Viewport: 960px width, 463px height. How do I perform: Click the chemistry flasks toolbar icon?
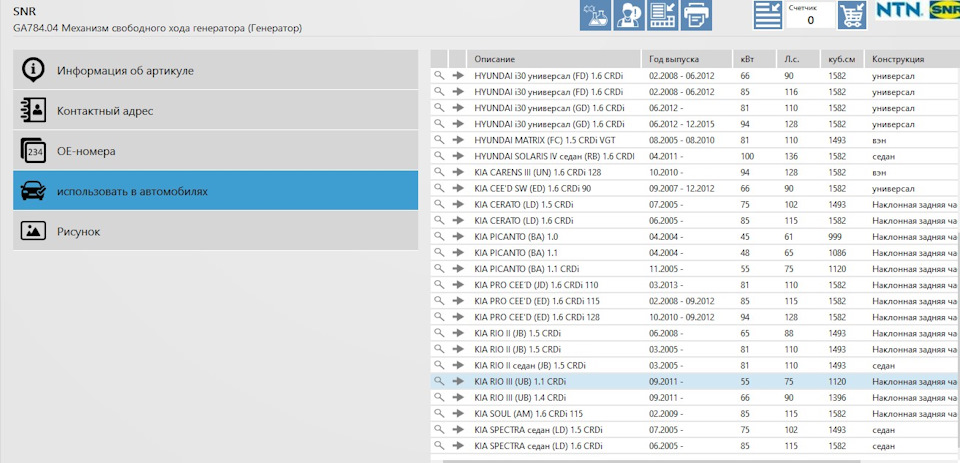pos(596,15)
